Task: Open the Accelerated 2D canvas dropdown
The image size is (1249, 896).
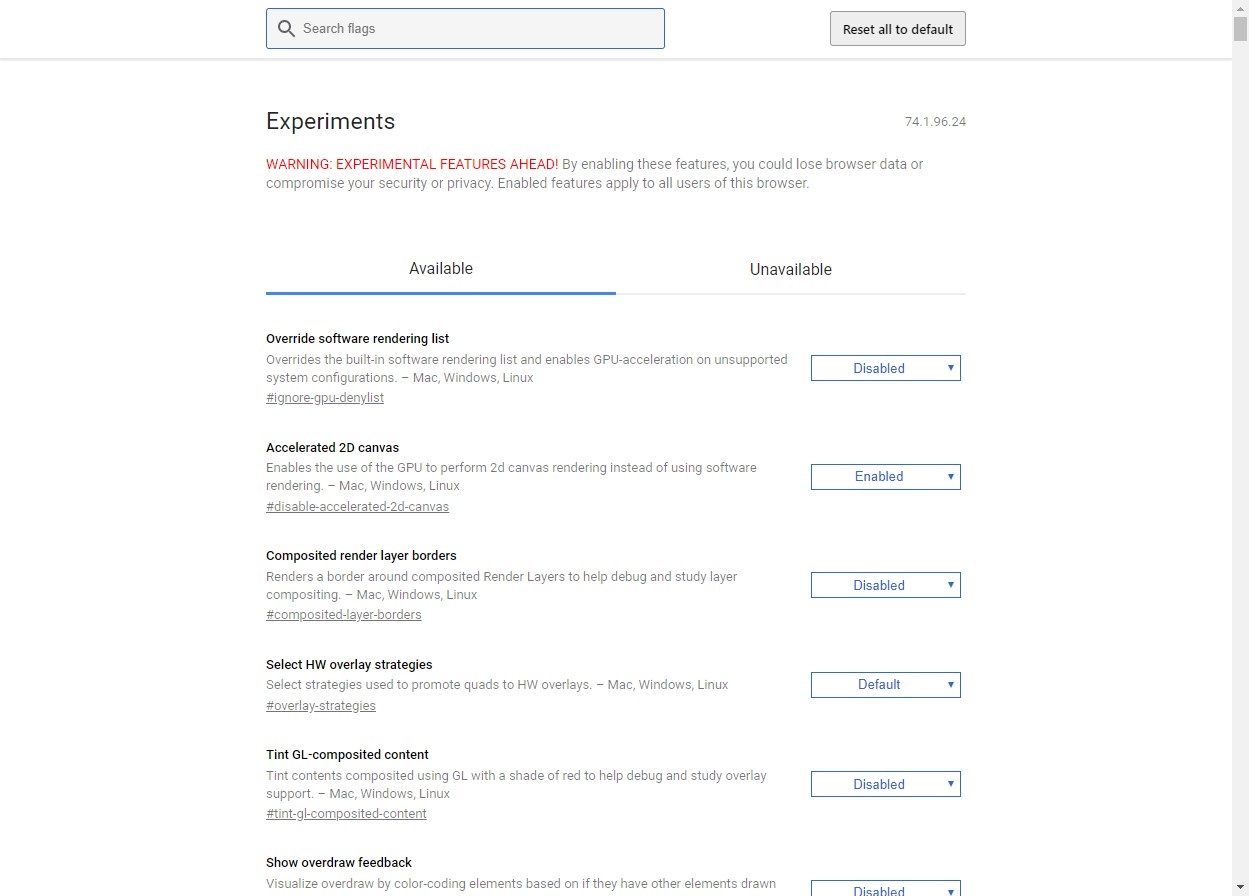Action: pyautogui.click(x=885, y=477)
